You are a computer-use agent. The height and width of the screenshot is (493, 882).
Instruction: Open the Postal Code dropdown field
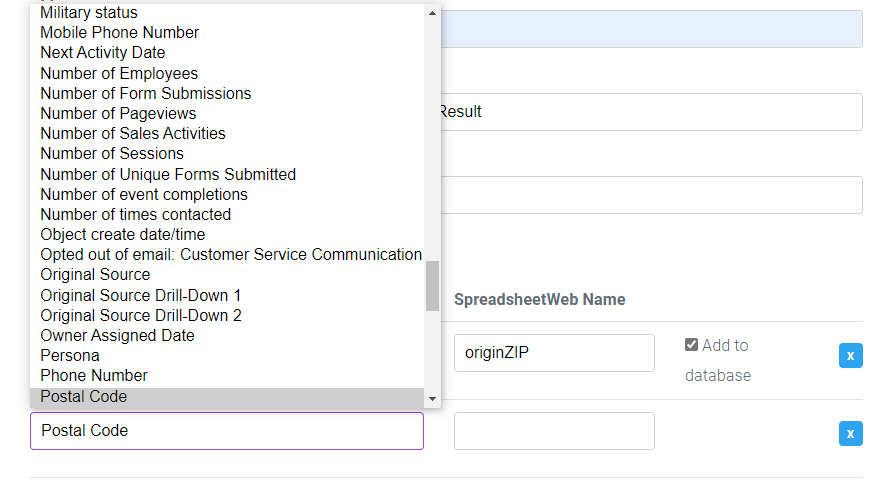(227, 431)
